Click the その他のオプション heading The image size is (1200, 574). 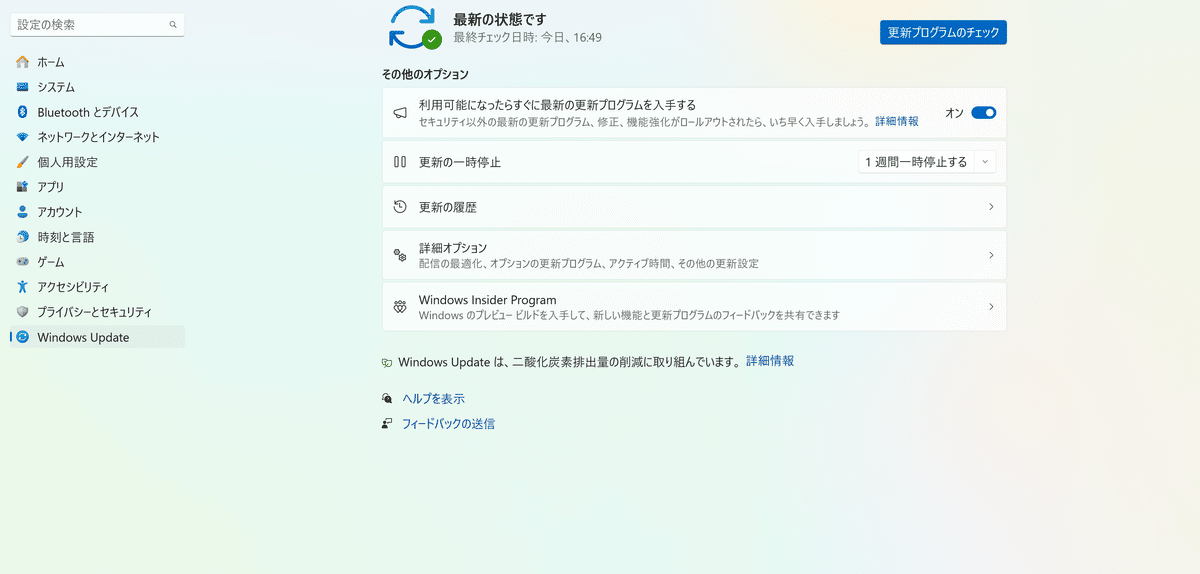(x=425, y=74)
